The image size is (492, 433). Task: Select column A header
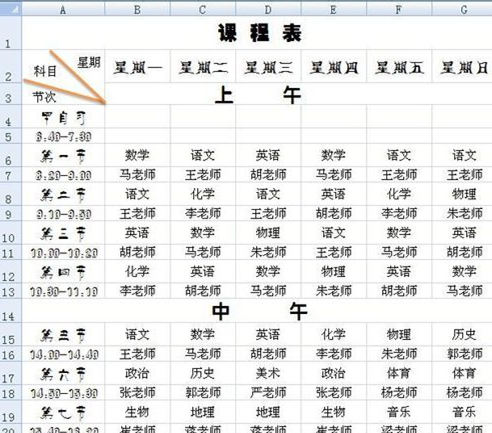[x=63, y=9]
